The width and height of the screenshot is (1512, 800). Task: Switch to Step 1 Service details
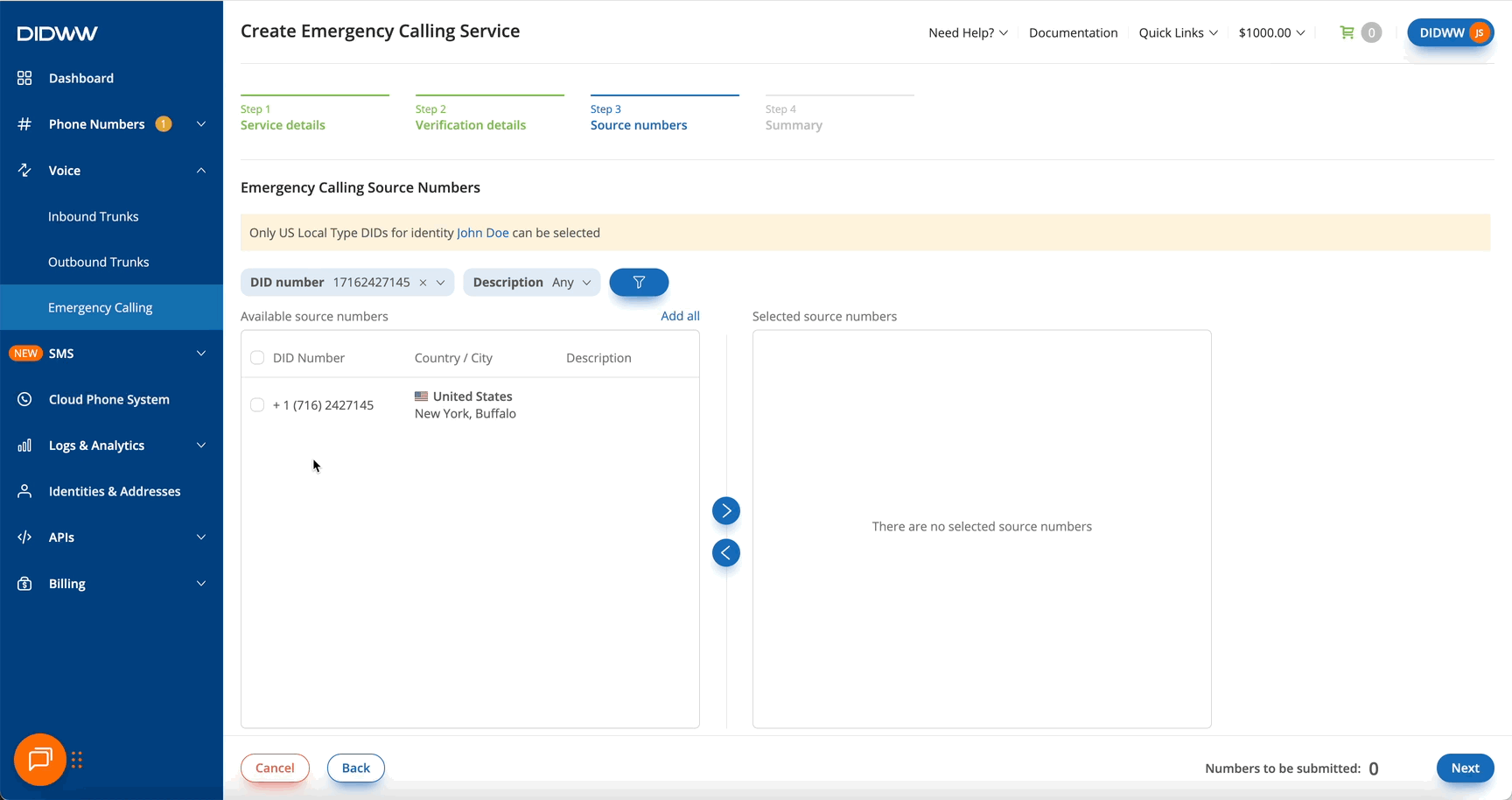click(x=283, y=125)
